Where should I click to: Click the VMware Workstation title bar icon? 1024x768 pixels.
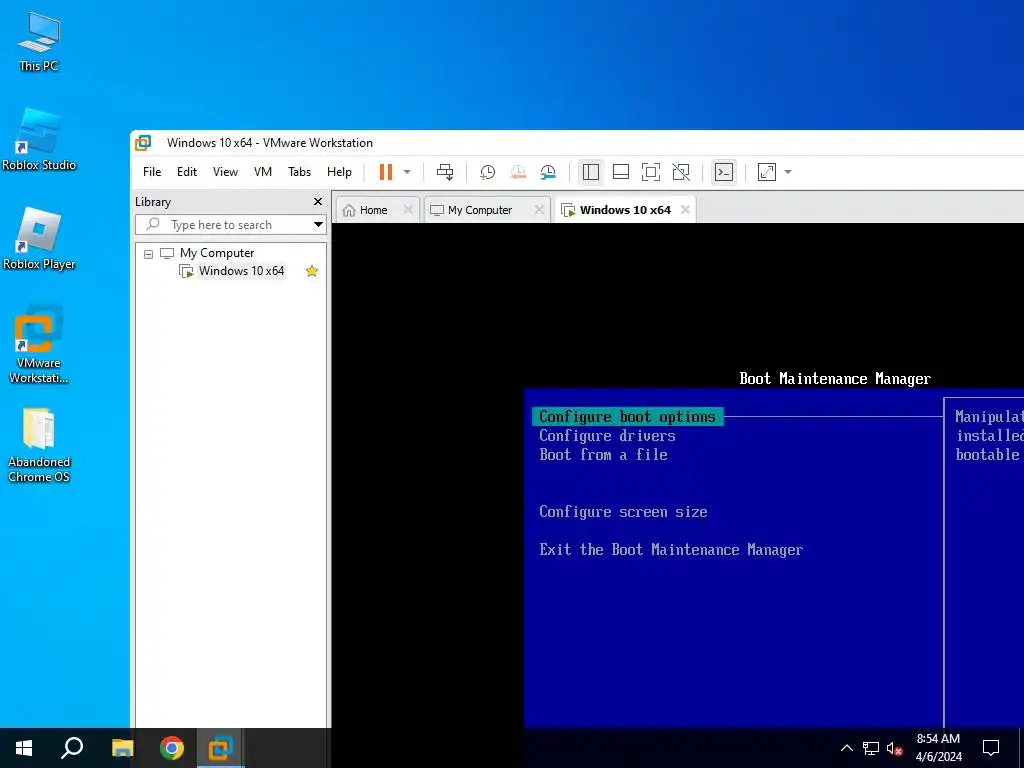tap(143, 142)
